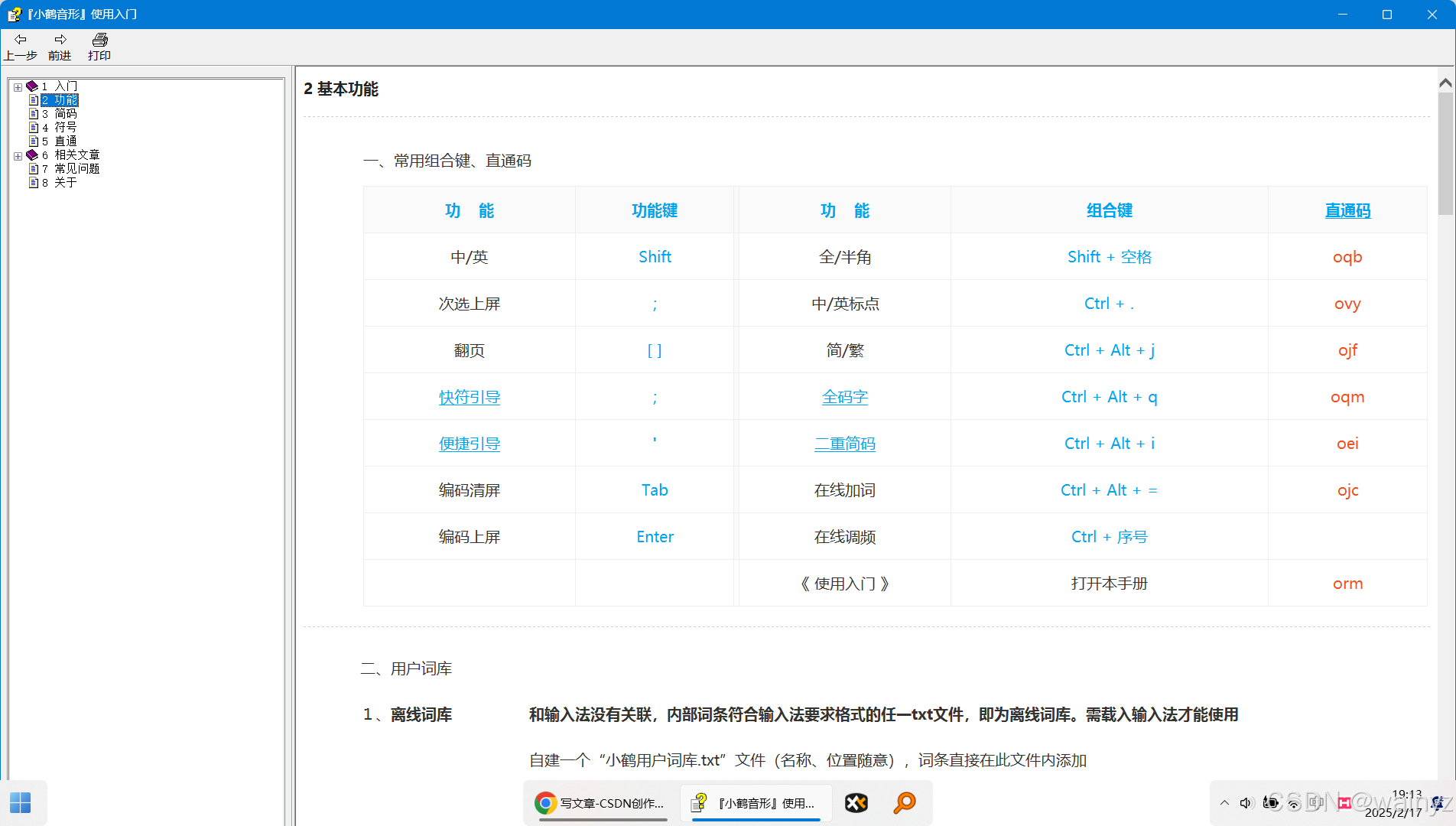Click the content scrollbar up arrow
The height and width of the screenshot is (826, 1456).
click(x=1445, y=83)
